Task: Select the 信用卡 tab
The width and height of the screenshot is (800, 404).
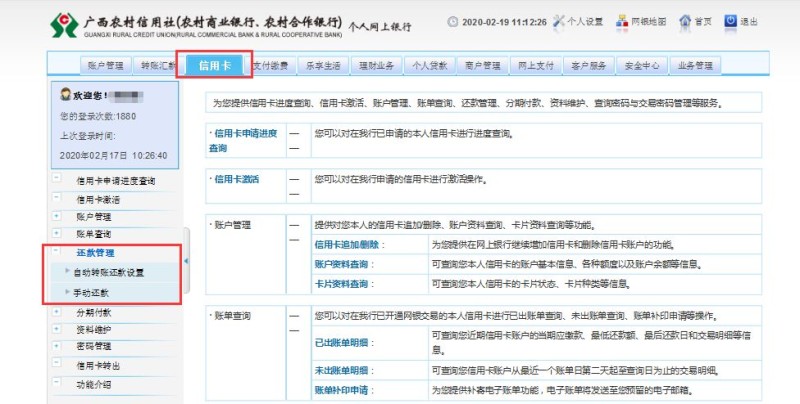Action: (214, 65)
